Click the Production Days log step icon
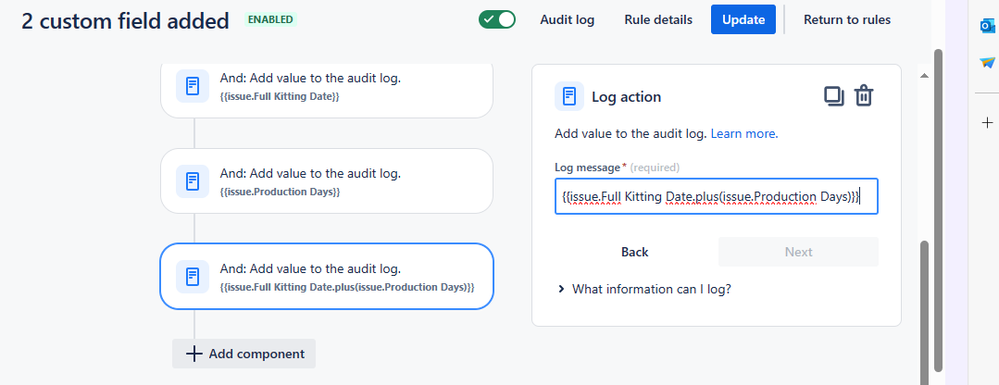 point(192,181)
